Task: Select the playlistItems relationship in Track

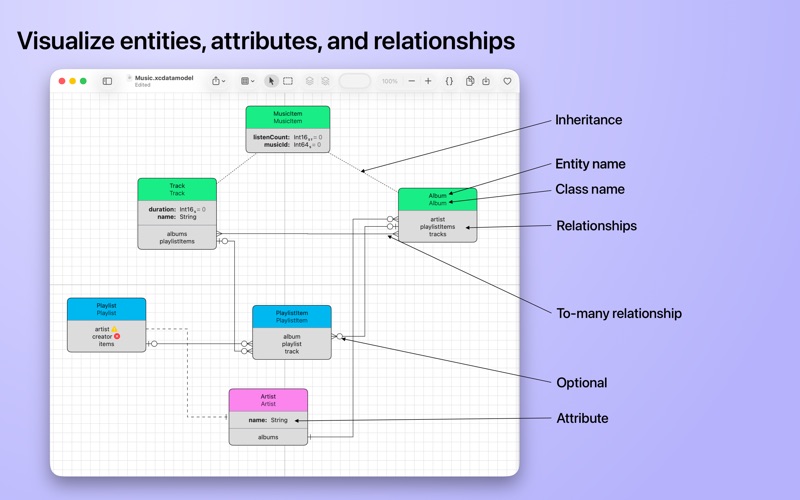Action: 177,241
